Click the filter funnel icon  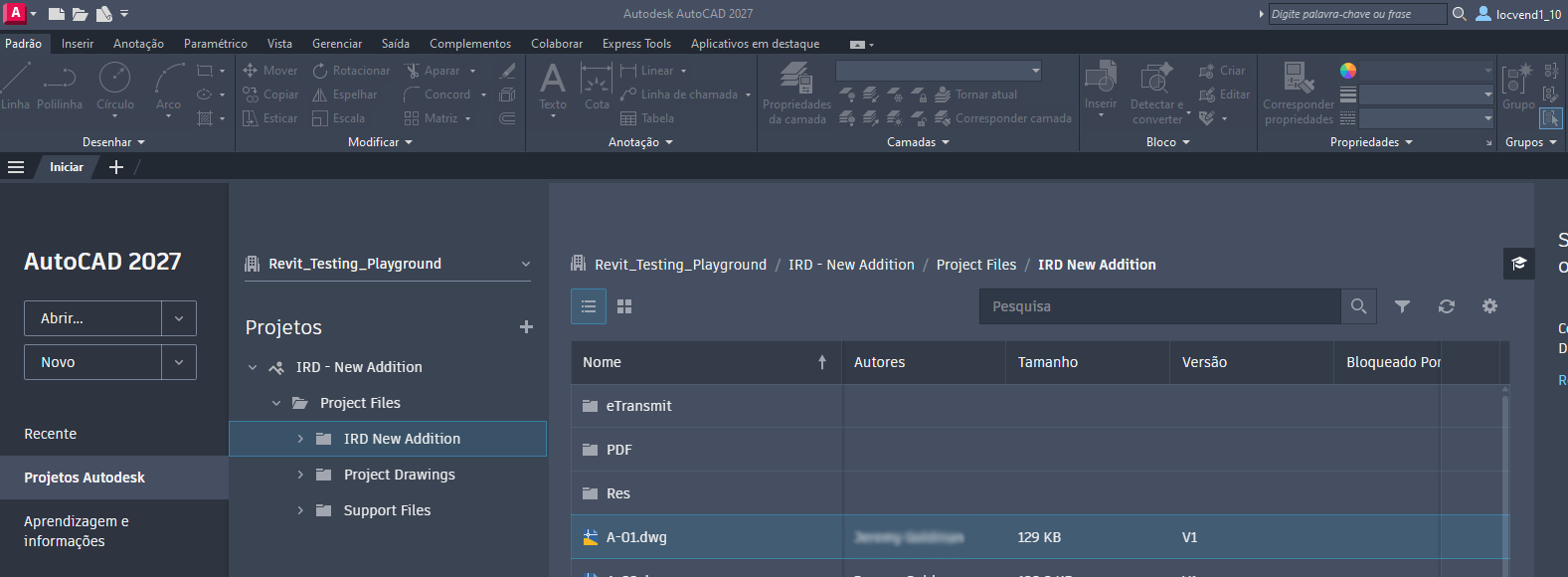1402,306
